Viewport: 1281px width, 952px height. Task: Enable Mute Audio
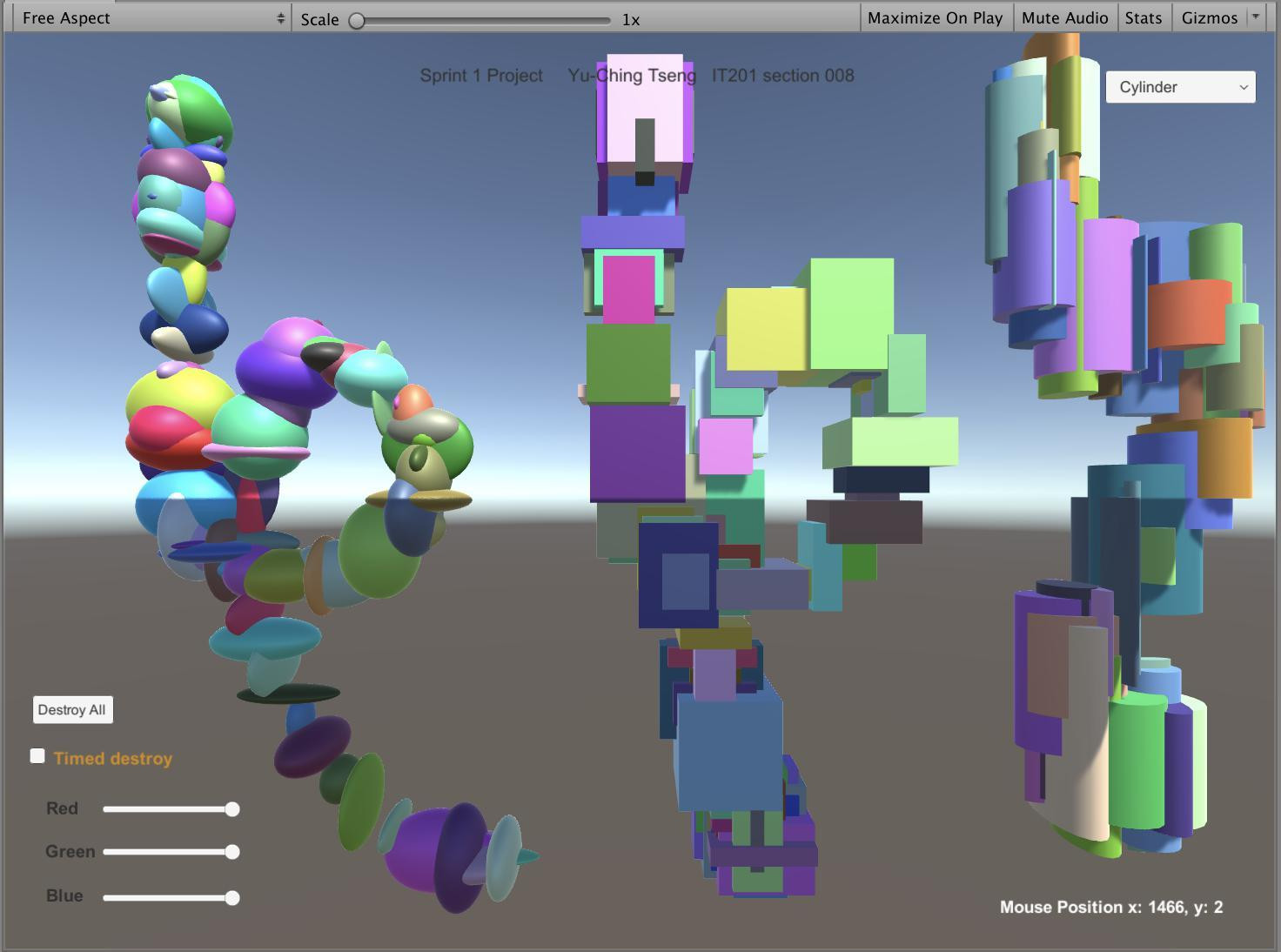1064,17
